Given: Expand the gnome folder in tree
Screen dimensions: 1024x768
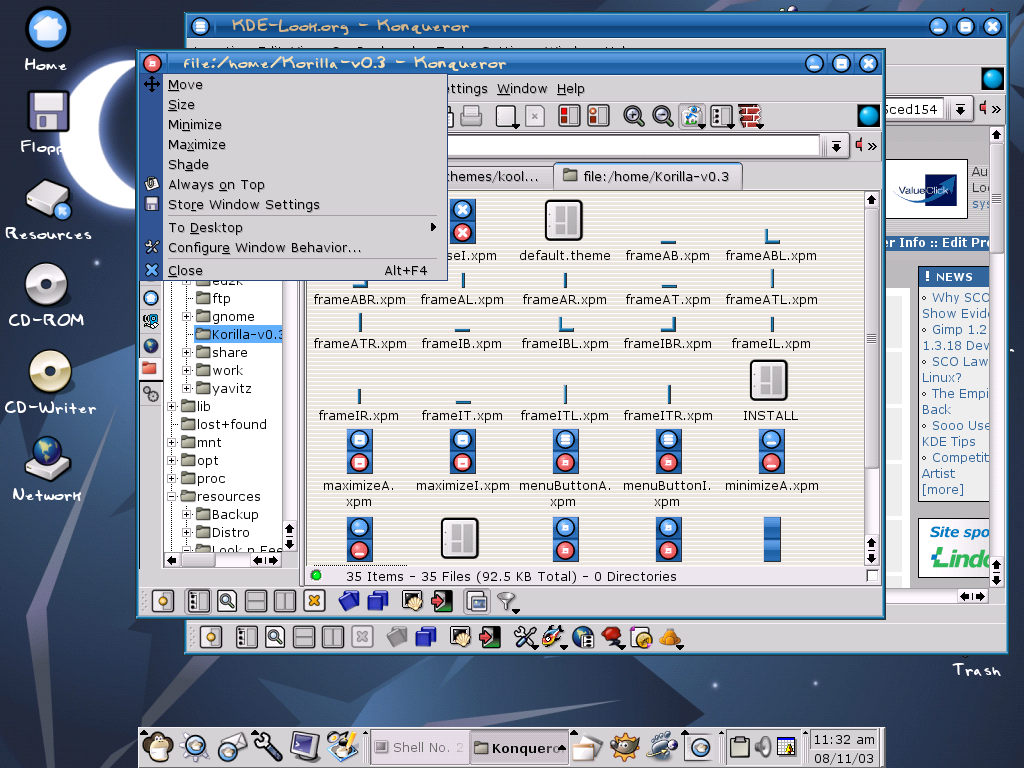Looking at the screenshot, I should (187, 316).
